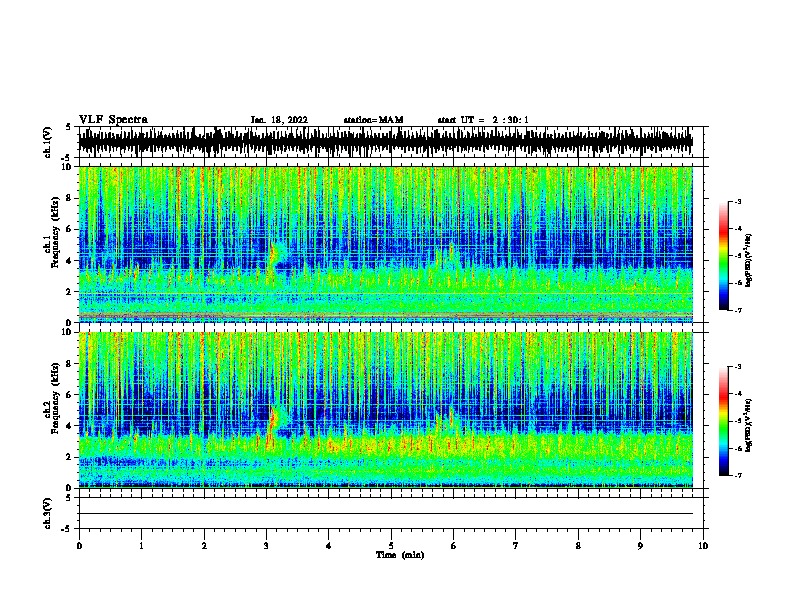
Task: Click the ch.2 frequency axis "6" tick label
Action: point(70,395)
